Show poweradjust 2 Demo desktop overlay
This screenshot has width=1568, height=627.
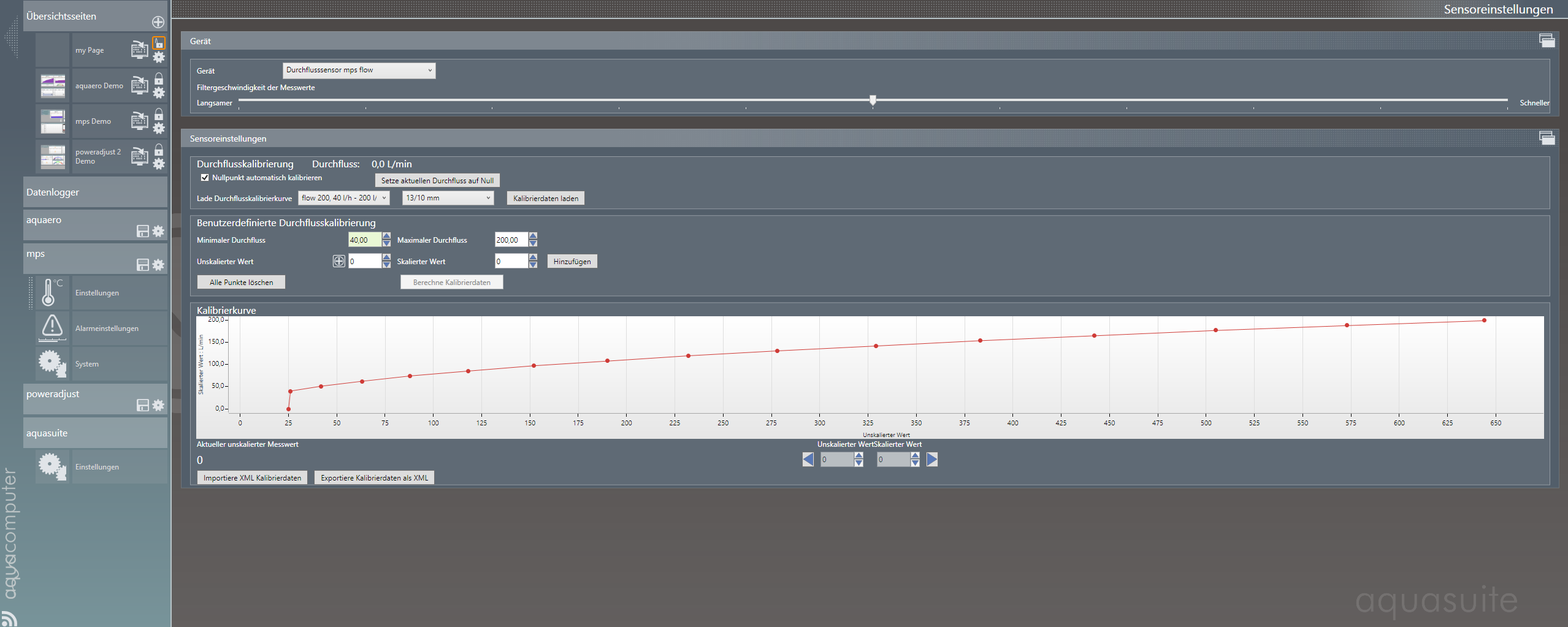[140, 156]
